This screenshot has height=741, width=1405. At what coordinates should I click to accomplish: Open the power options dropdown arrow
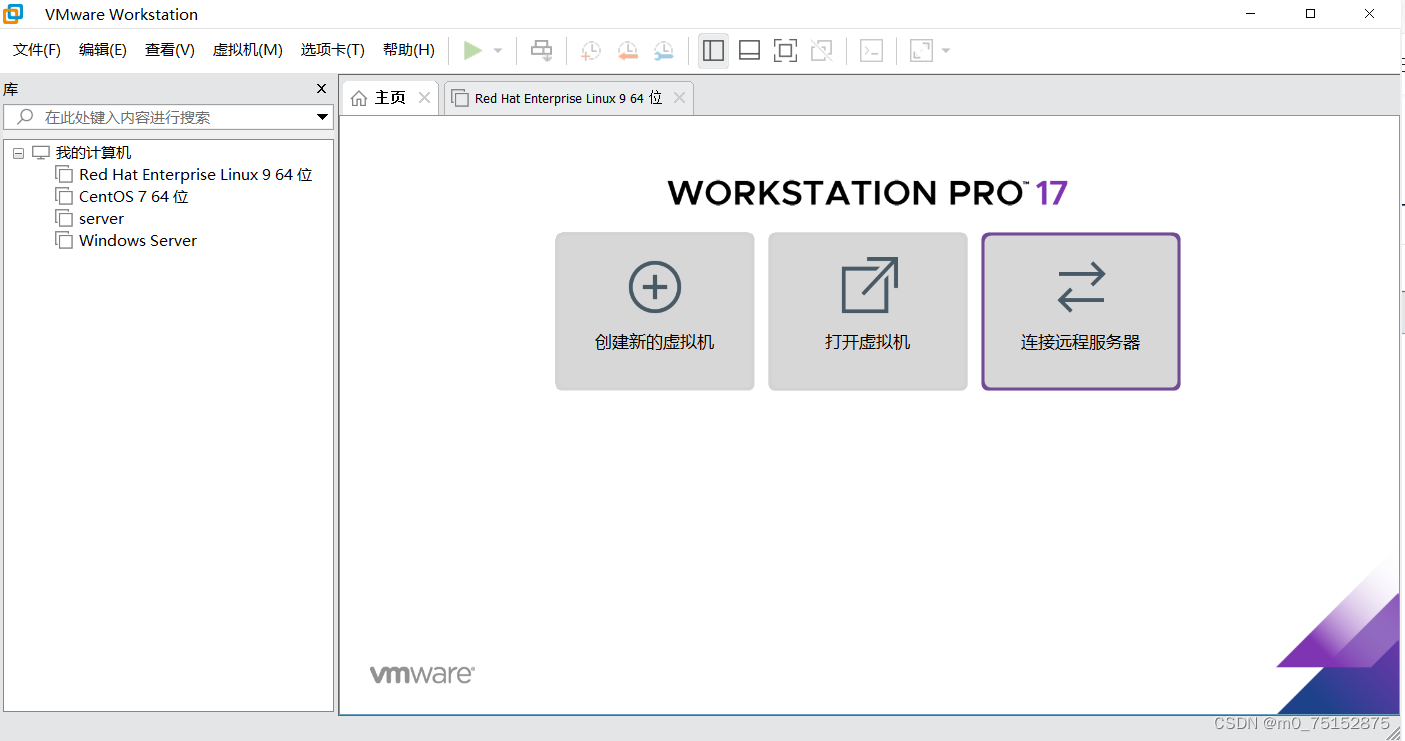click(498, 51)
